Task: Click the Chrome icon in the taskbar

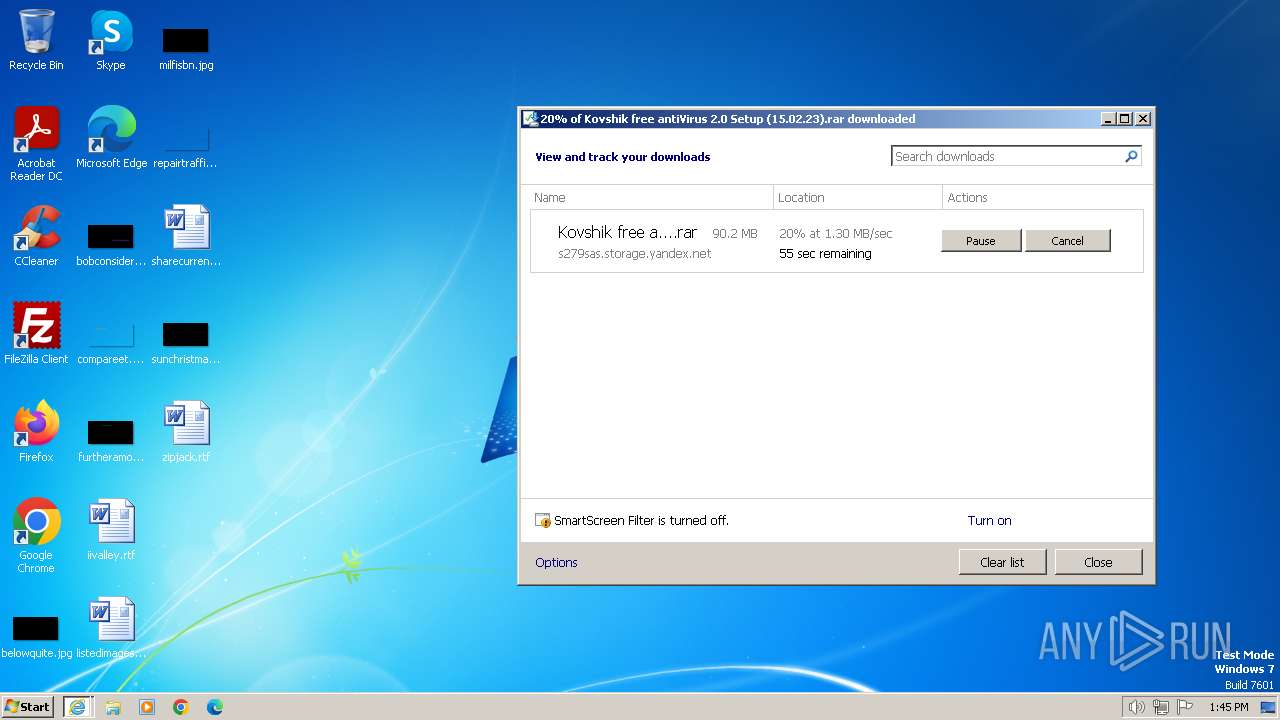Action: pyautogui.click(x=181, y=707)
